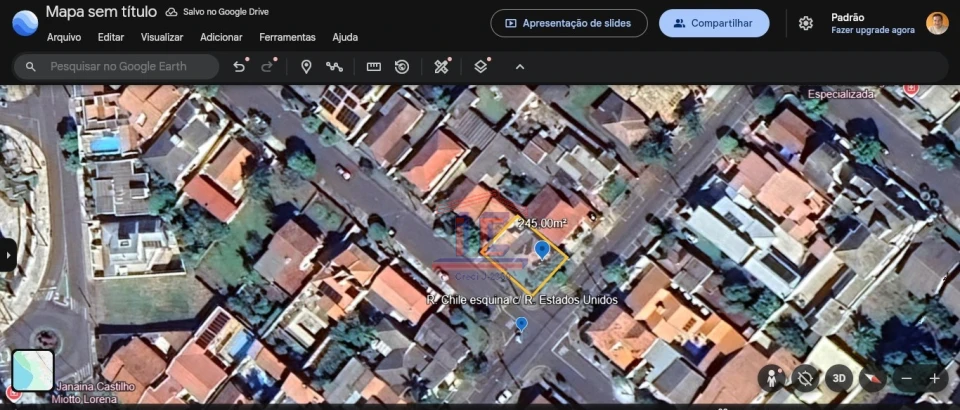Open the settings gear icon

tap(805, 23)
